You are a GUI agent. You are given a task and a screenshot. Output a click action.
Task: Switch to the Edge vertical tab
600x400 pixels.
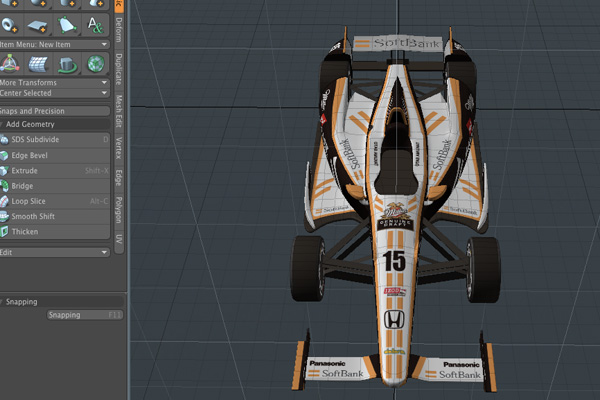click(119, 178)
